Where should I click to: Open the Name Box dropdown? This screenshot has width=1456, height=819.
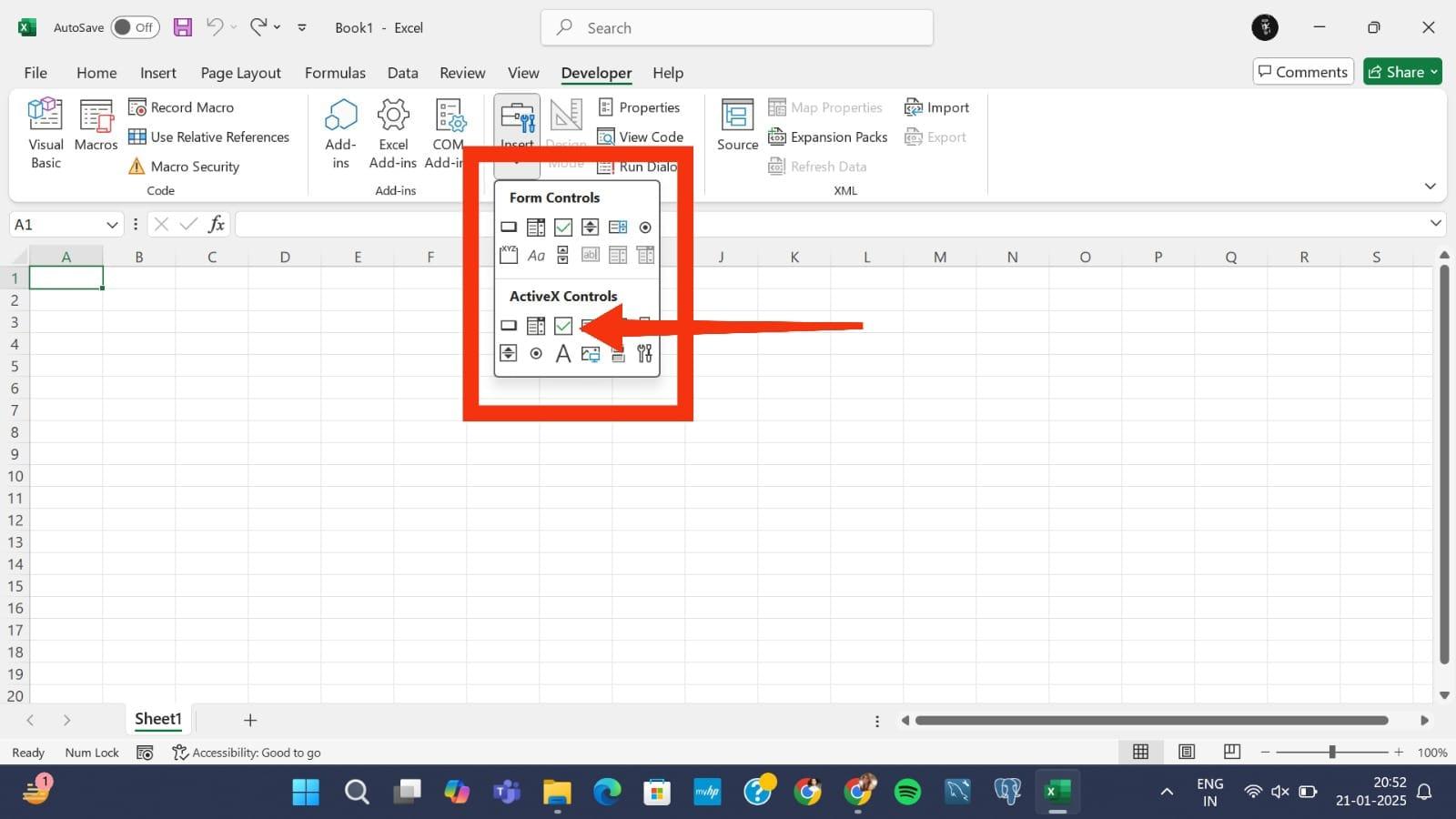point(112,224)
